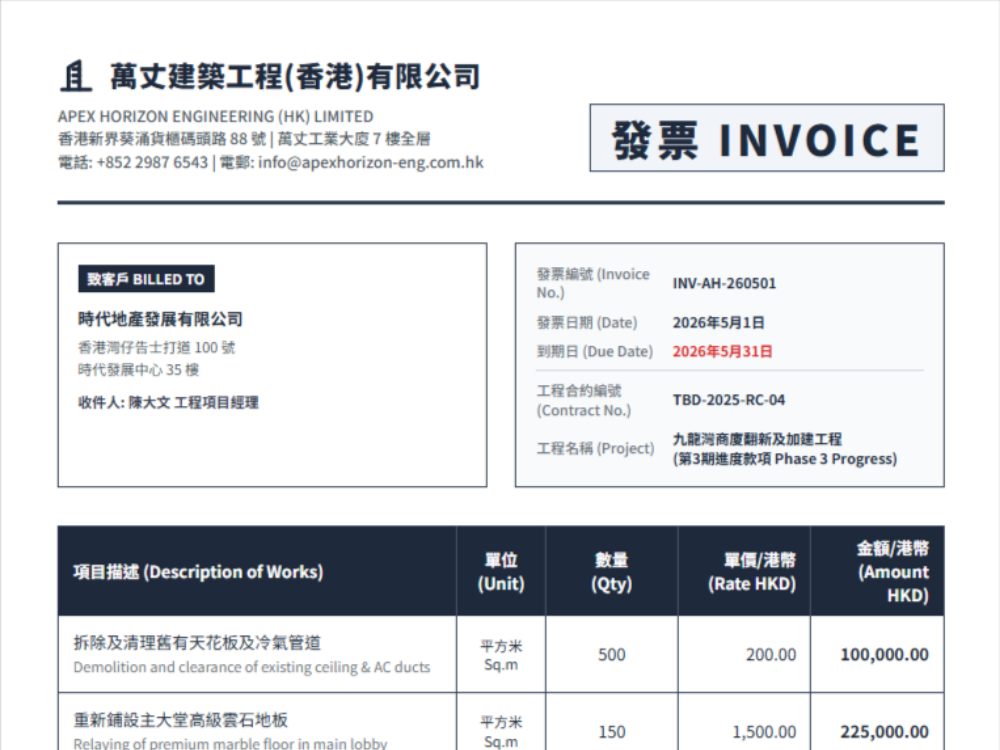Click the Phase 3 Progress project name
Viewport: 1000px width, 750px height.
pos(785,449)
